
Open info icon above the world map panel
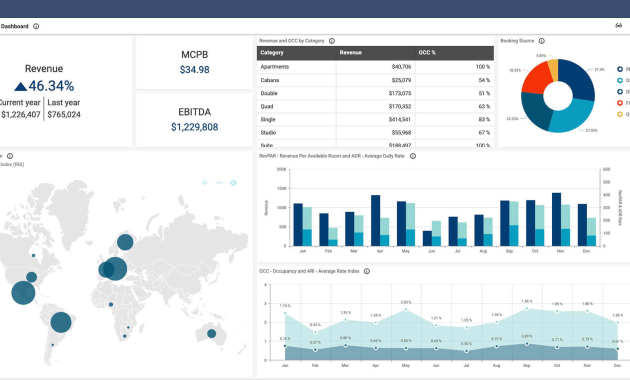(10, 156)
